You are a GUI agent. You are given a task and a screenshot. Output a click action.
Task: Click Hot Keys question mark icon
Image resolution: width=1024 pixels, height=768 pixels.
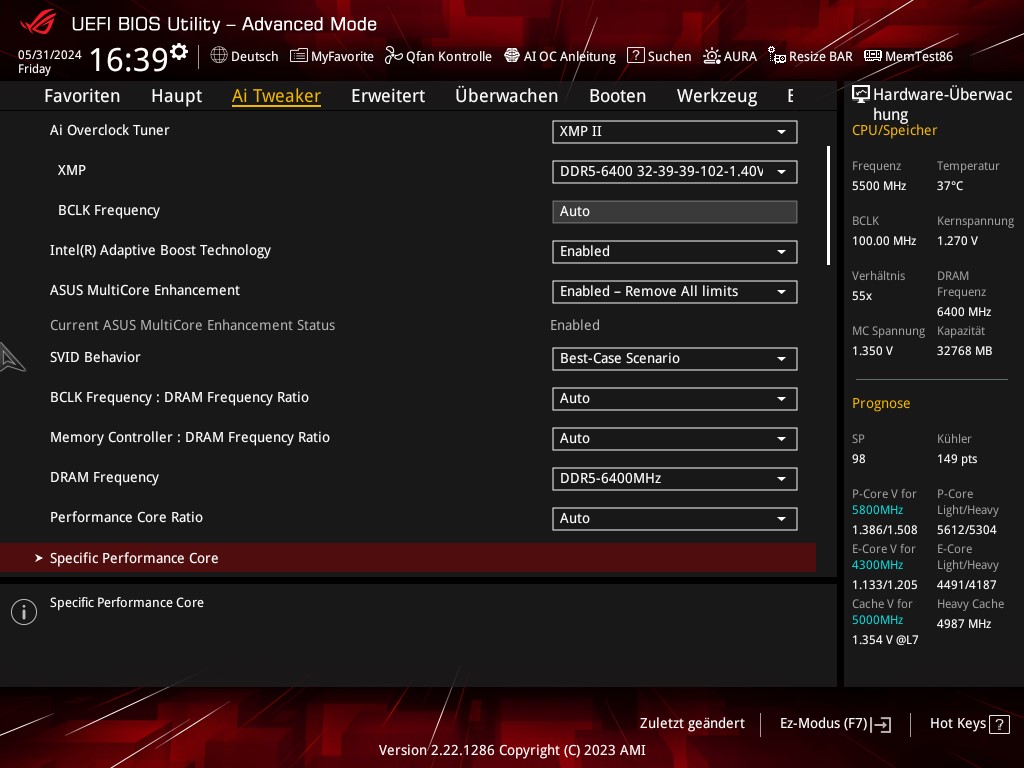999,724
